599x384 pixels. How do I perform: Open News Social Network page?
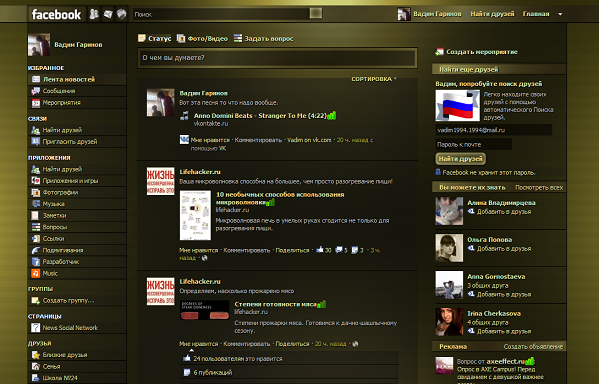pyautogui.click(x=77, y=328)
